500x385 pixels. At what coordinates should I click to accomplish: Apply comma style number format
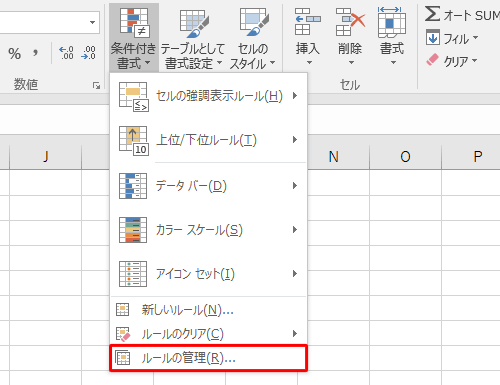coord(35,53)
